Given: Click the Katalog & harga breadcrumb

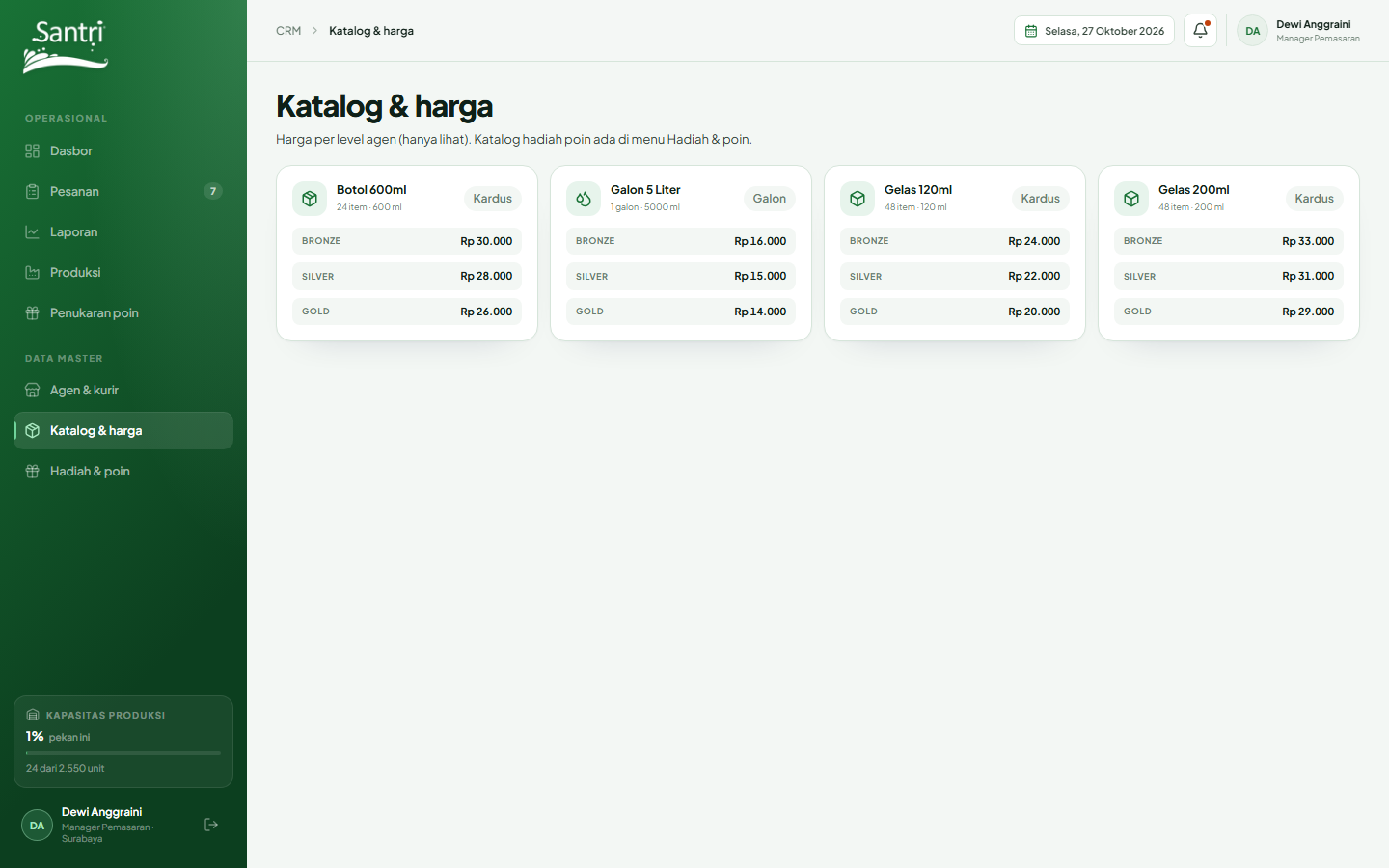Looking at the screenshot, I should (x=371, y=31).
